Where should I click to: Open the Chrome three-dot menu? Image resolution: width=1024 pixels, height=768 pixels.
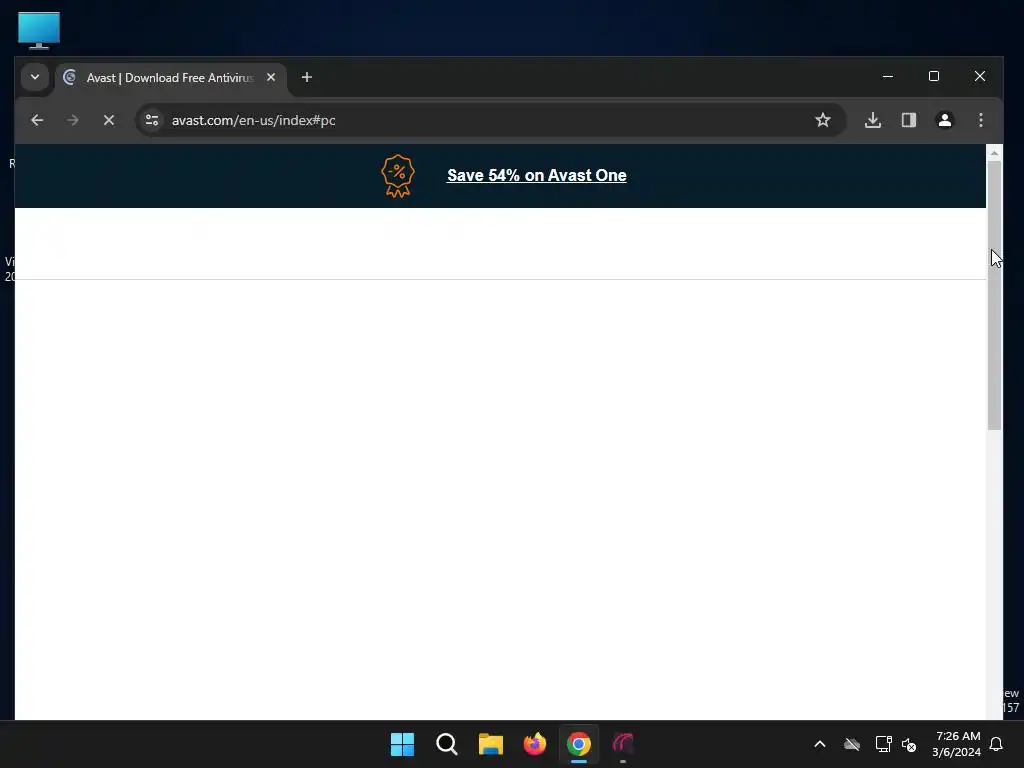(981, 120)
